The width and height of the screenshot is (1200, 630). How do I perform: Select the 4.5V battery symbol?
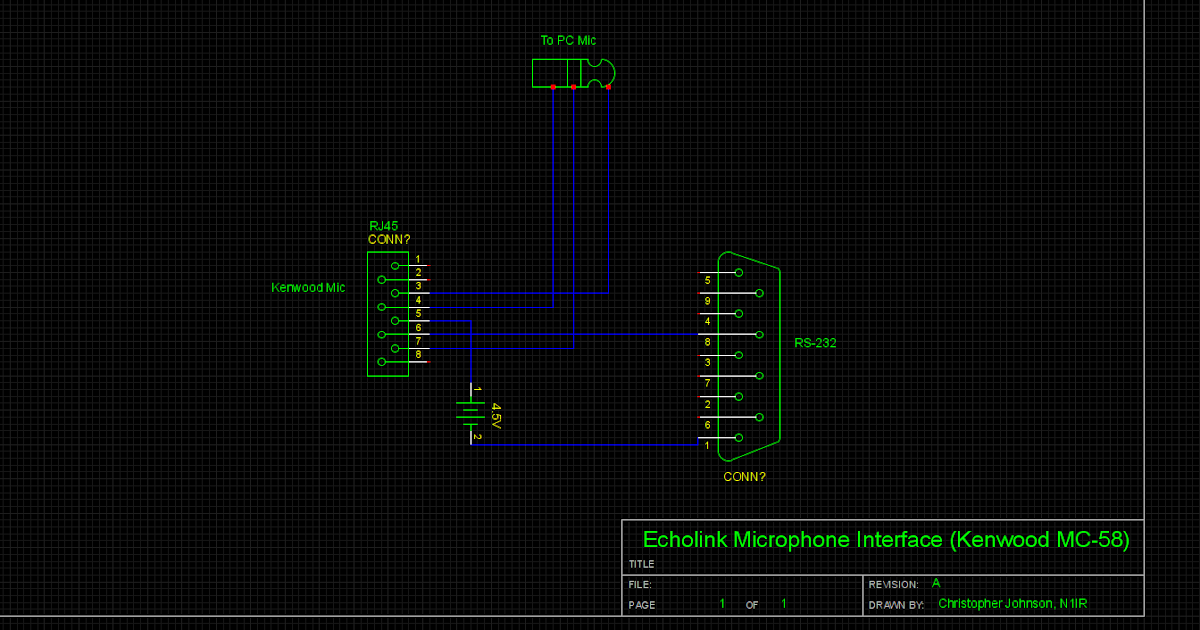pyautogui.click(x=470, y=408)
